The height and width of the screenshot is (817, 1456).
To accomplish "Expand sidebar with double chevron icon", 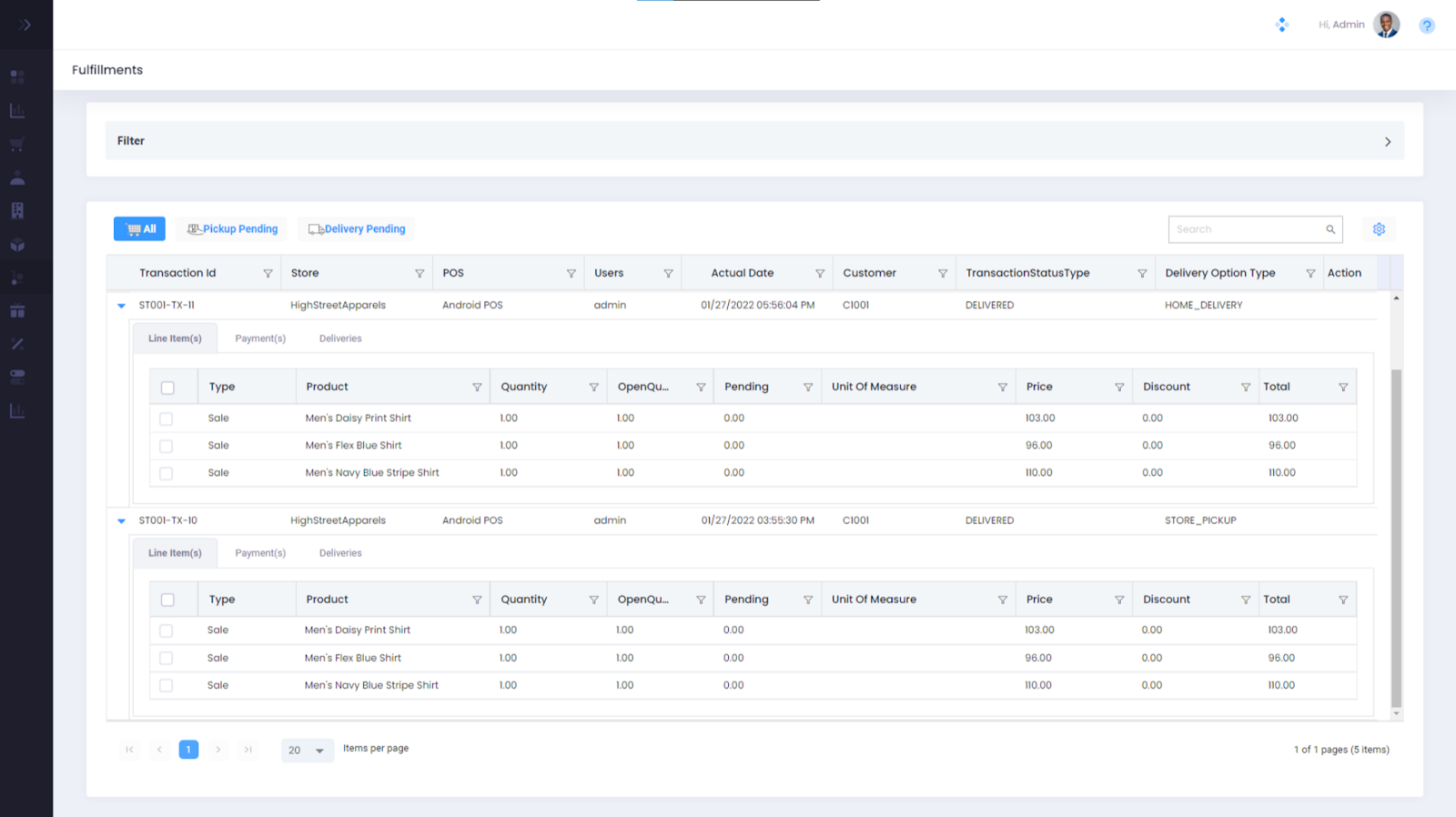I will click(x=25, y=25).
